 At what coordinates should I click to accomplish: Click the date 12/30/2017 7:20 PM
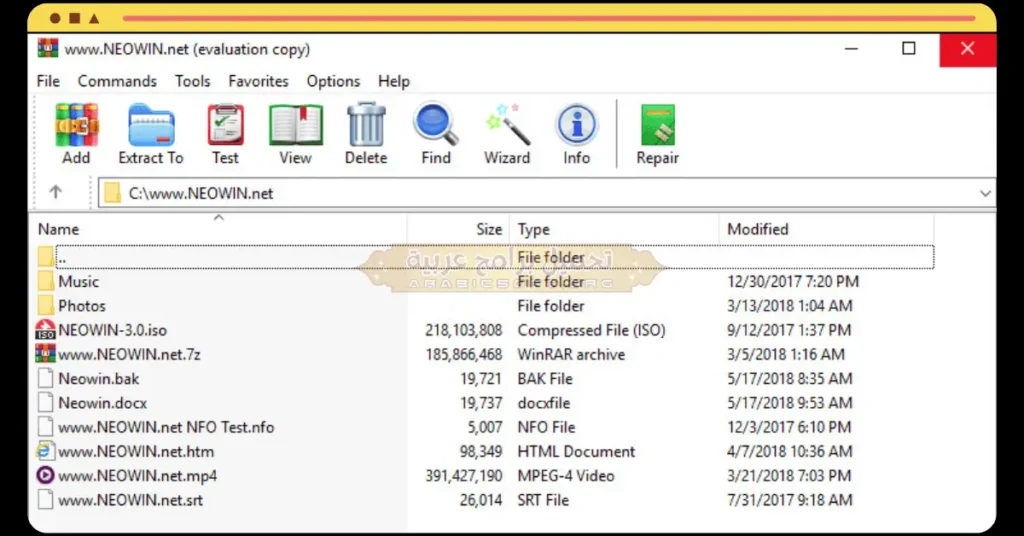(x=793, y=281)
